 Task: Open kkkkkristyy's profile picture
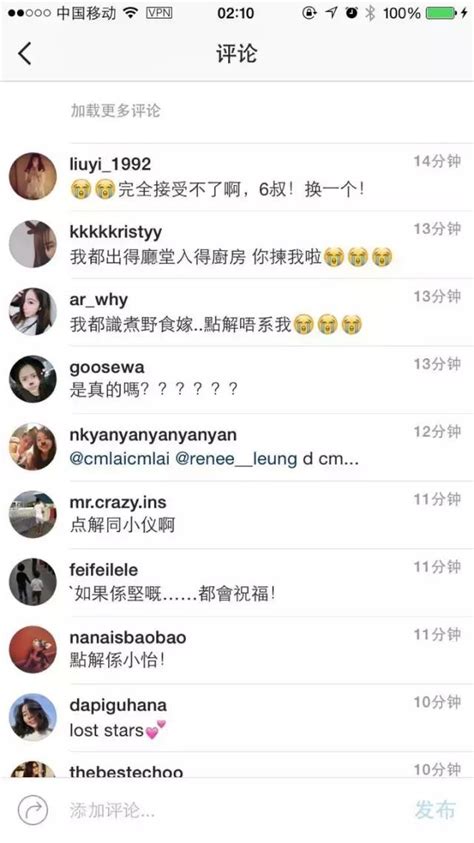tap(33, 244)
